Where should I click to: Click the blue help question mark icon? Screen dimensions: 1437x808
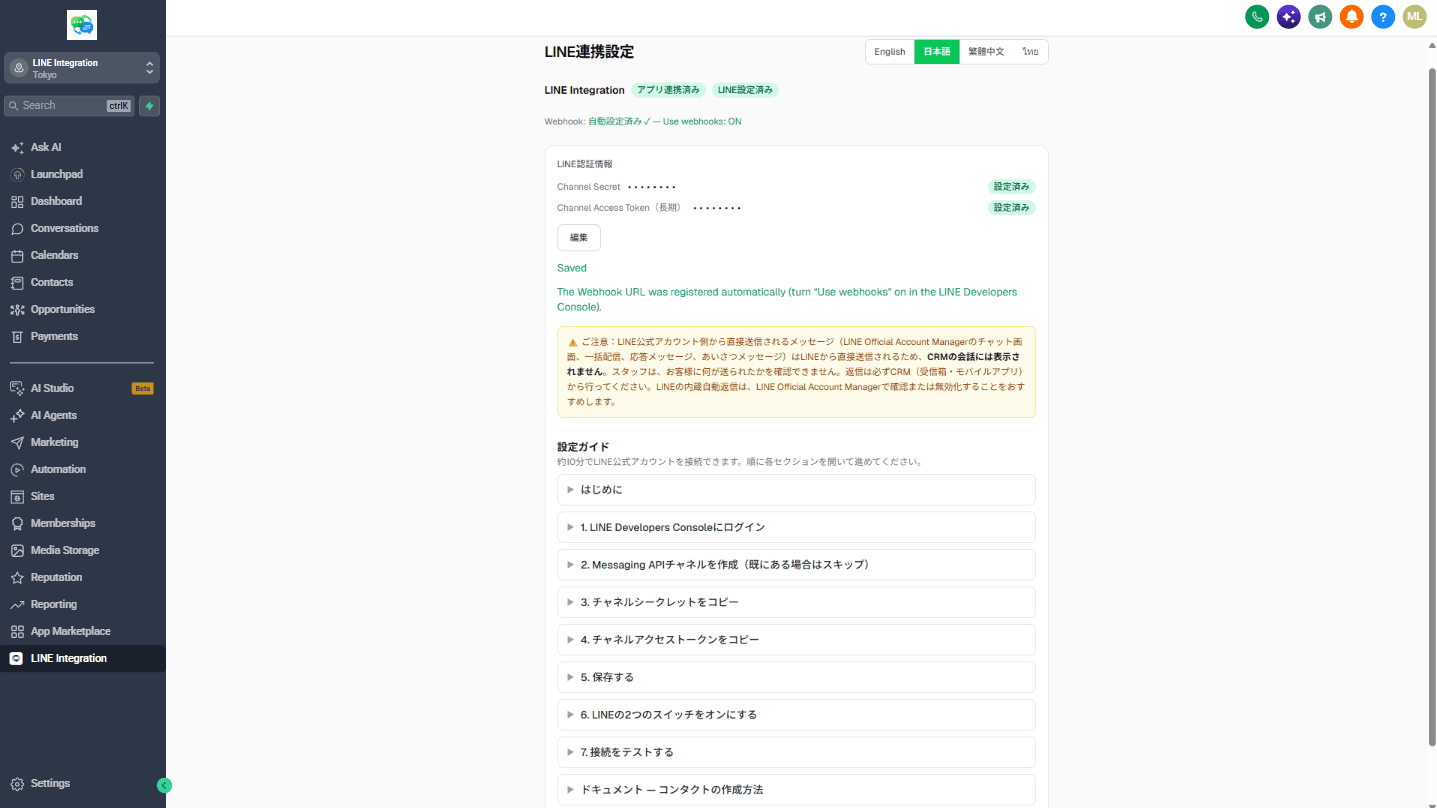tap(1383, 16)
